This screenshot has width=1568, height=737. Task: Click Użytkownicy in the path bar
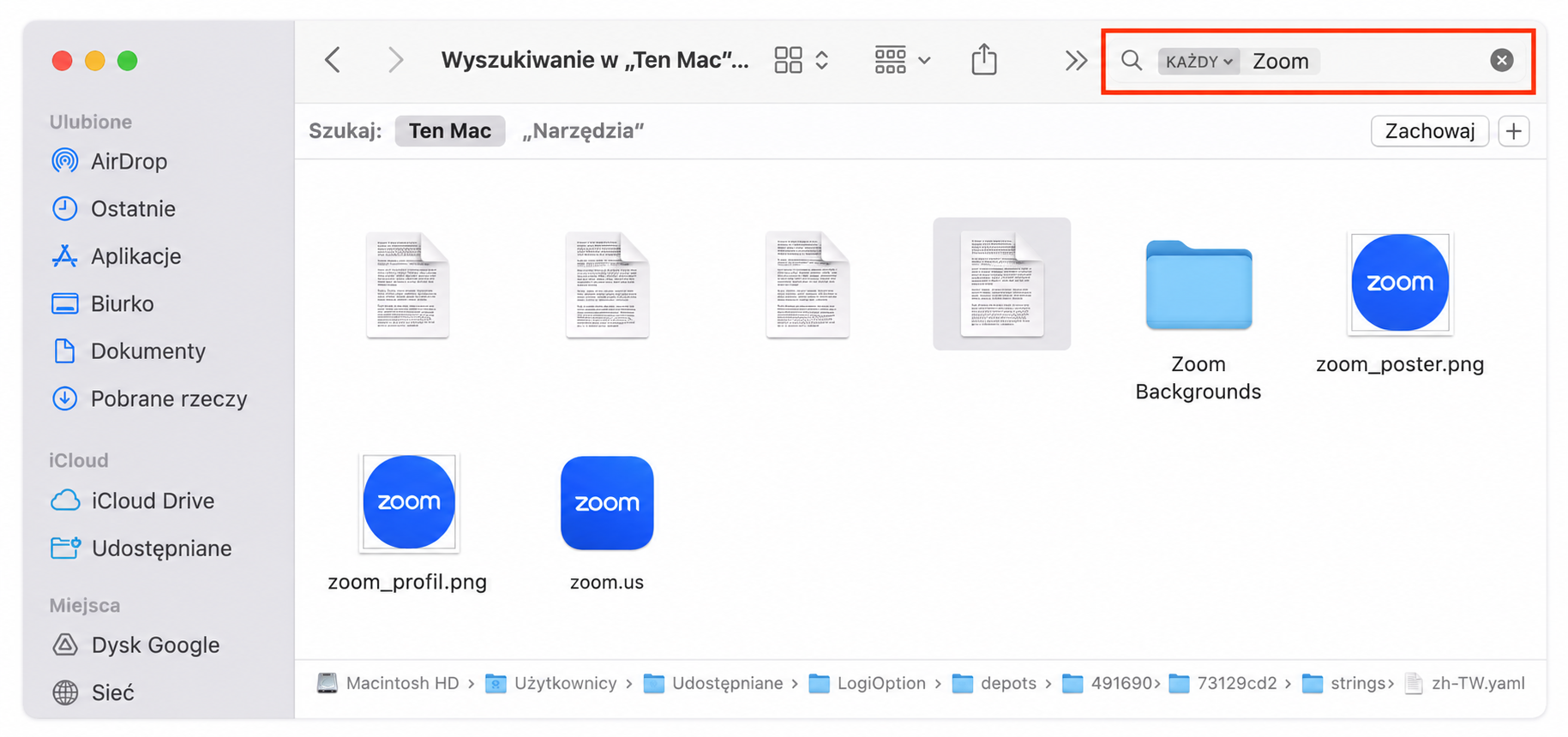(551, 683)
